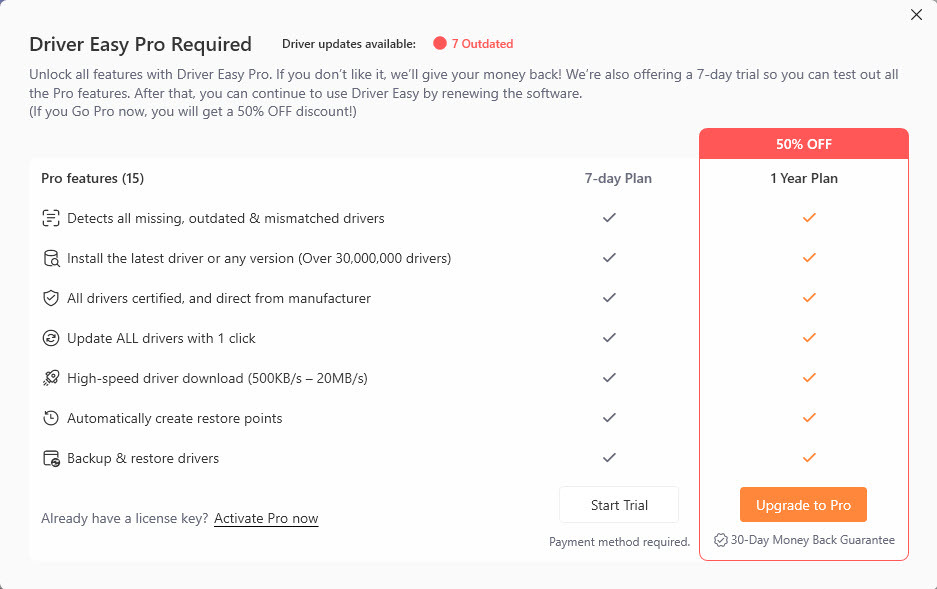The image size is (937, 589).
Task: Click the badge icon next to 30-Day Money Back Guarantee
Action: click(721, 540)
